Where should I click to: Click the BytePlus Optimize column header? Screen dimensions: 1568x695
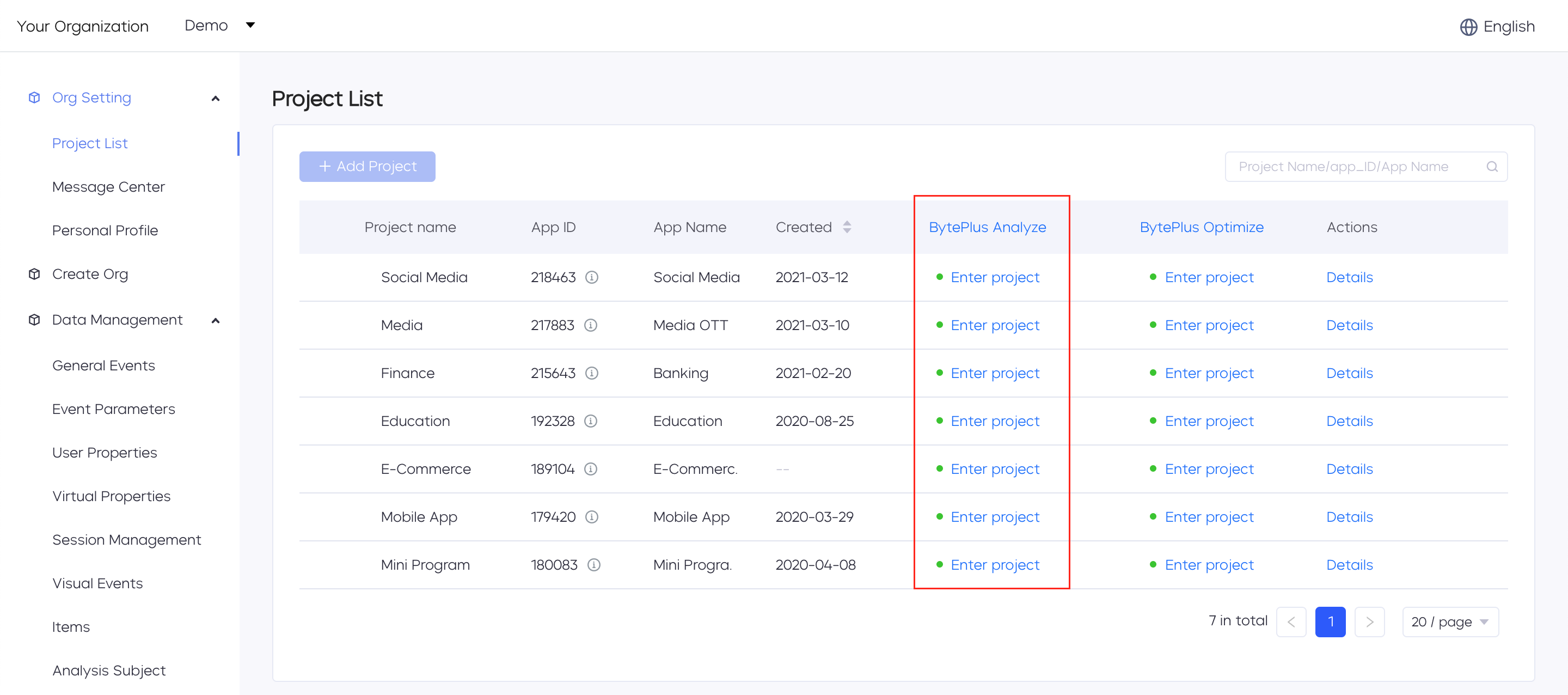pyautogui.click(x=1202, y=227)
